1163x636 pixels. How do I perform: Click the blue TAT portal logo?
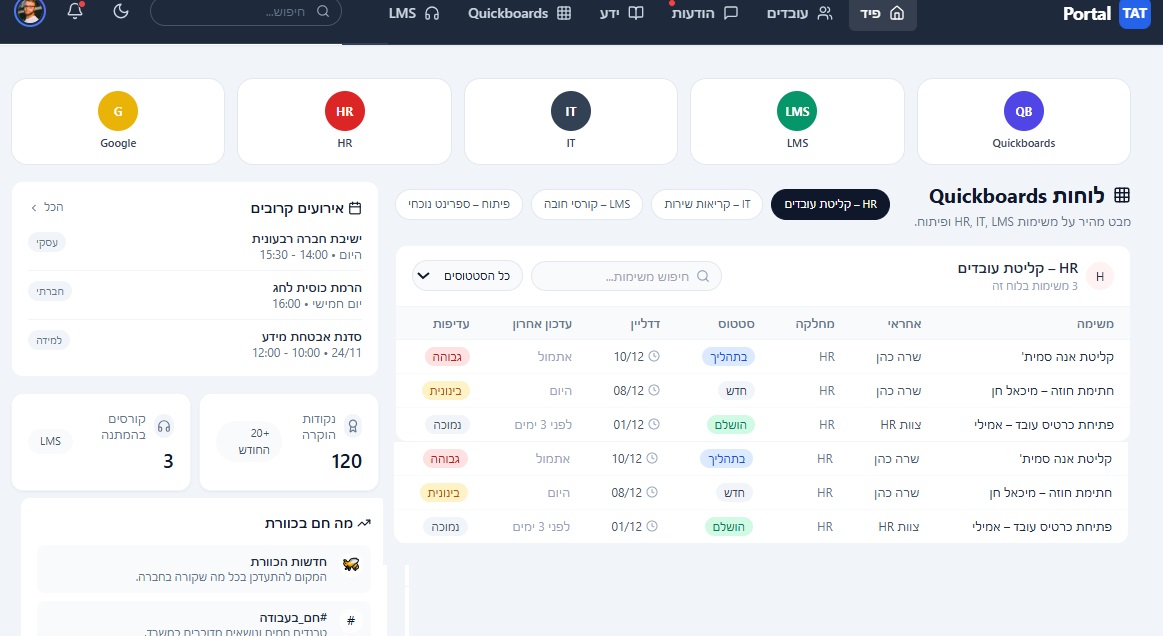tap(1135, 14)
